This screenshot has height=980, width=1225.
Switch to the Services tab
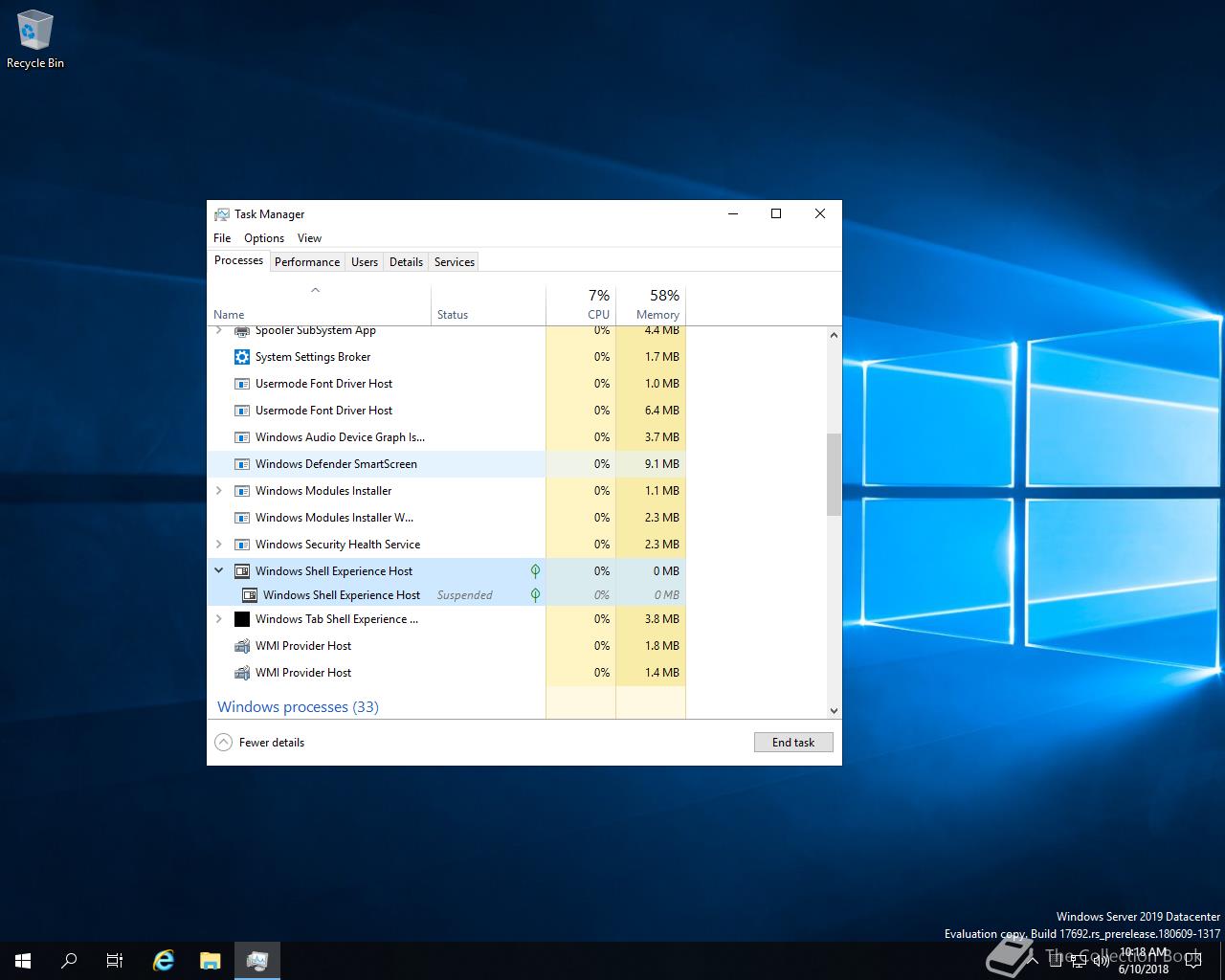tap(454, 261)
